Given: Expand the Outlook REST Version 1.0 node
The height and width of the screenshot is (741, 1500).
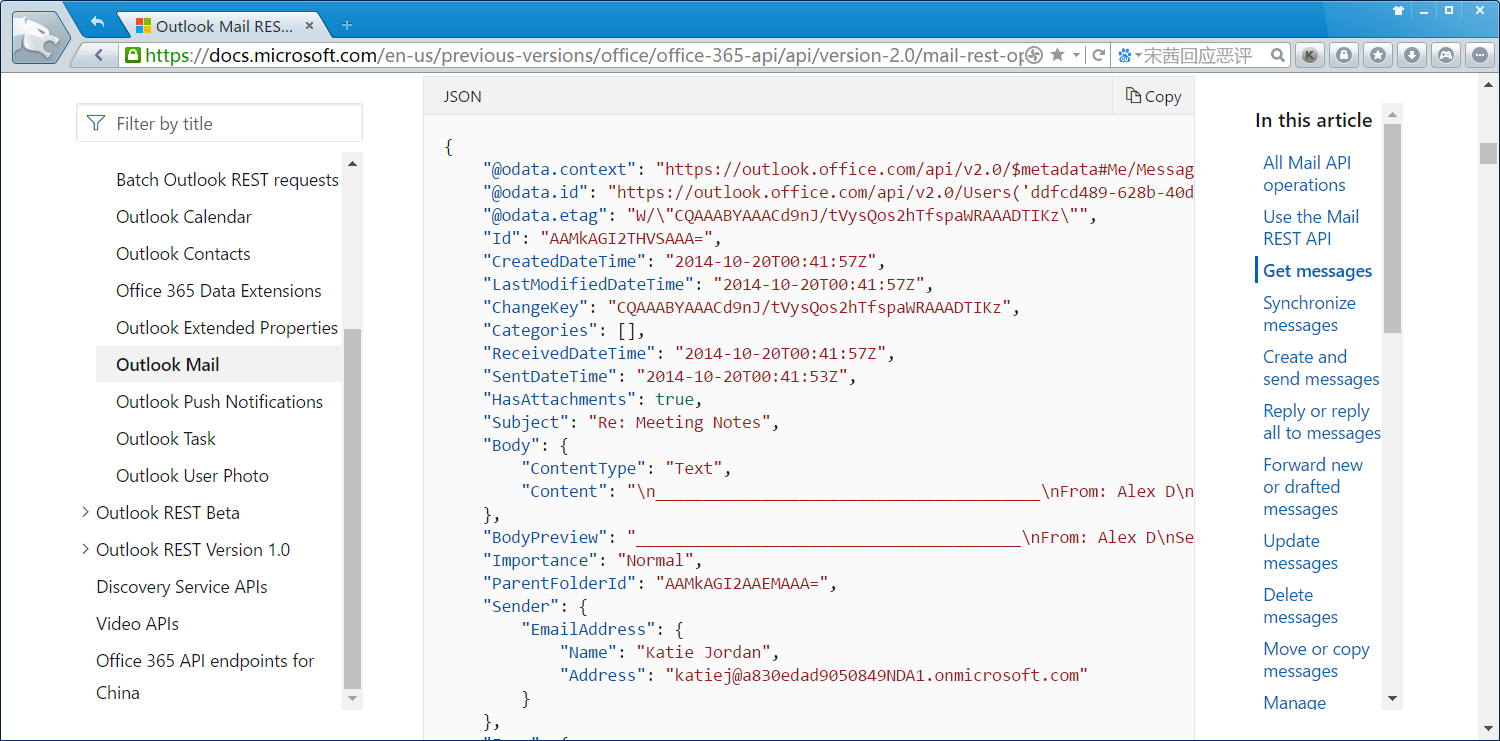Looking at the screenshot, I should (x=85, y=550).
